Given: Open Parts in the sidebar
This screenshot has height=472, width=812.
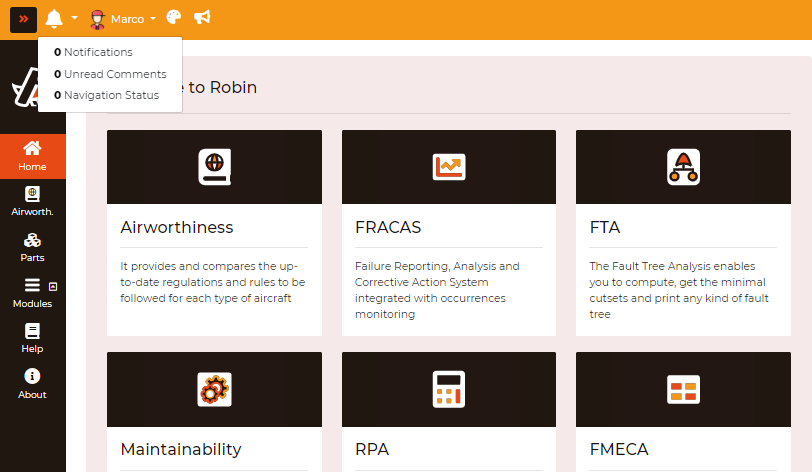Looking at the screenshot, I should click(32, 247).
